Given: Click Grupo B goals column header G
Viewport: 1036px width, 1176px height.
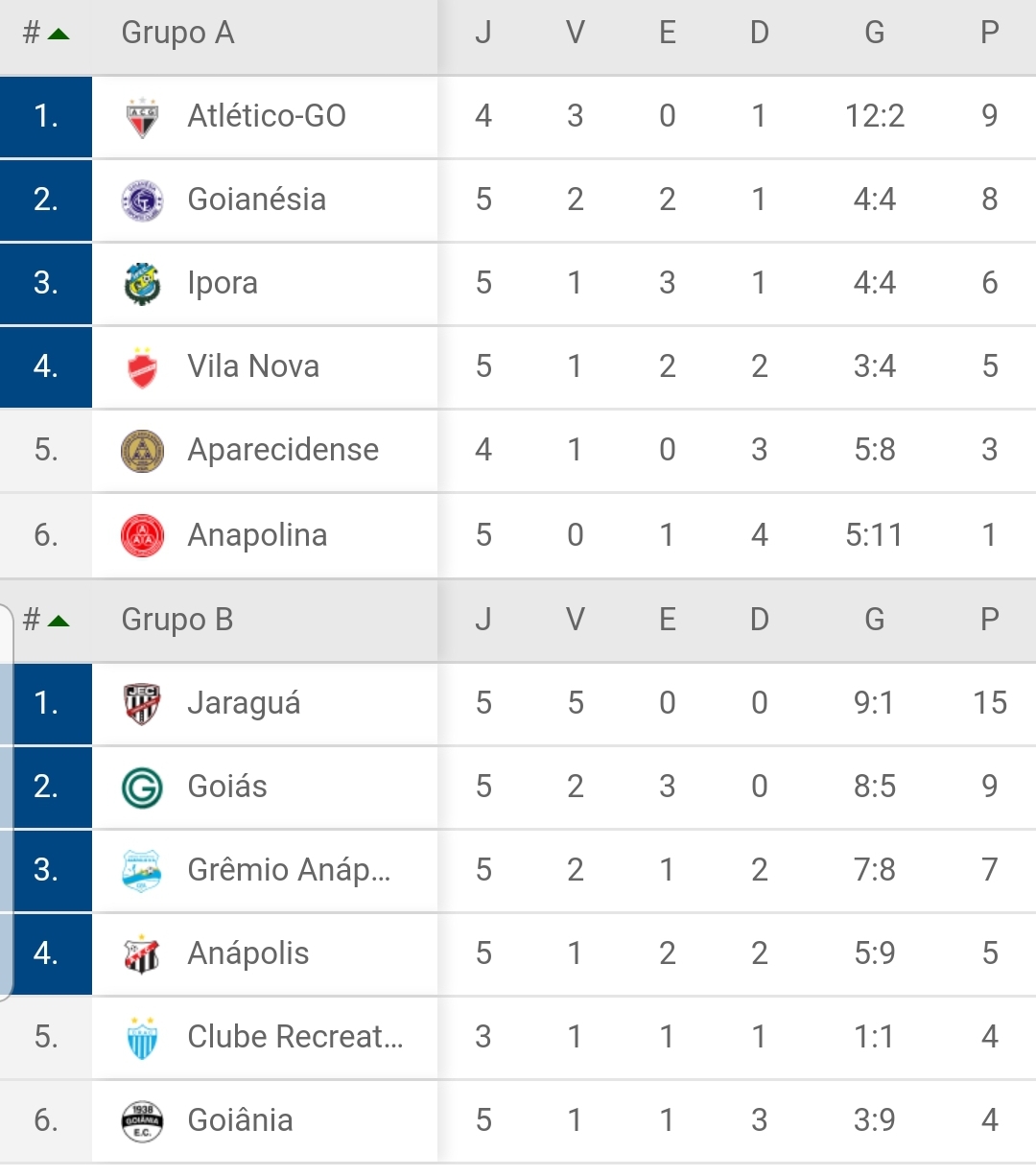Looking at the screenshot, I should tap(875, 620).
